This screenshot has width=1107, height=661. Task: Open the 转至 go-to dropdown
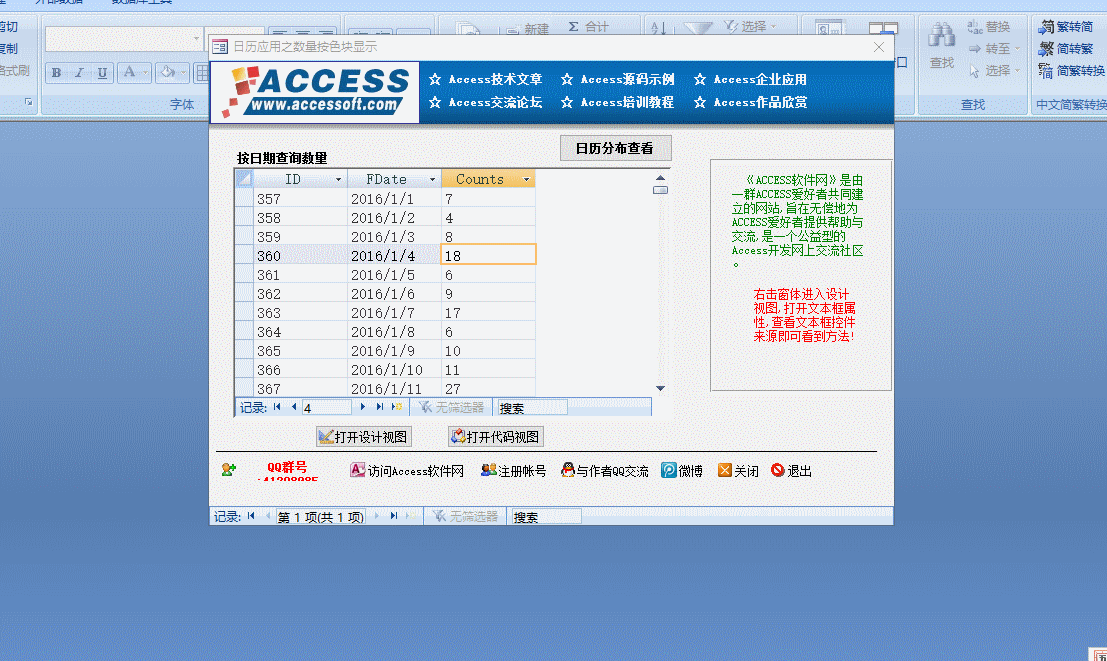pos(994,49)
